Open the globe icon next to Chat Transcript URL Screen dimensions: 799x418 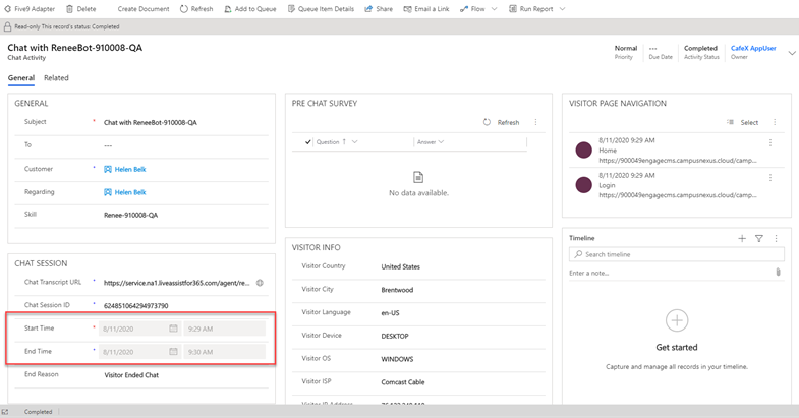260,283
